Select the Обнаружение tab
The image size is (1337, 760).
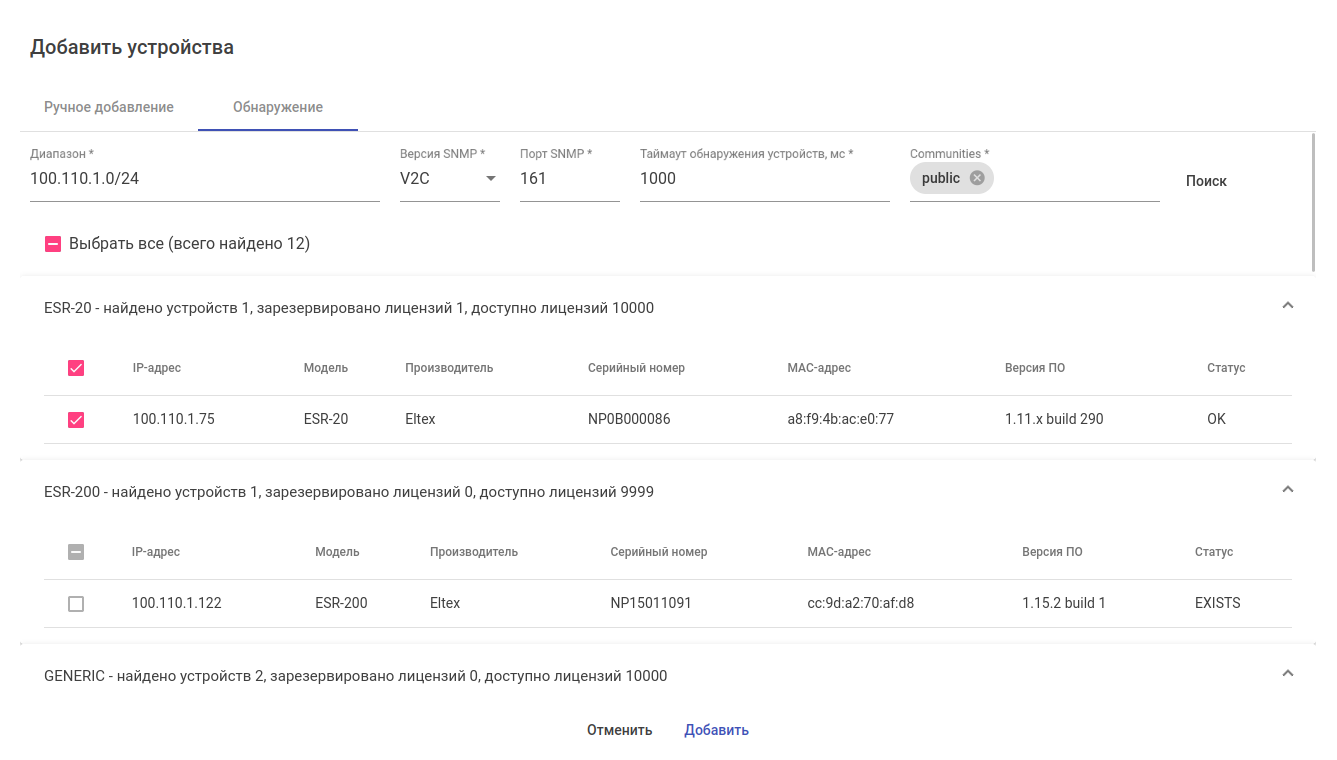tap(278, 107)
